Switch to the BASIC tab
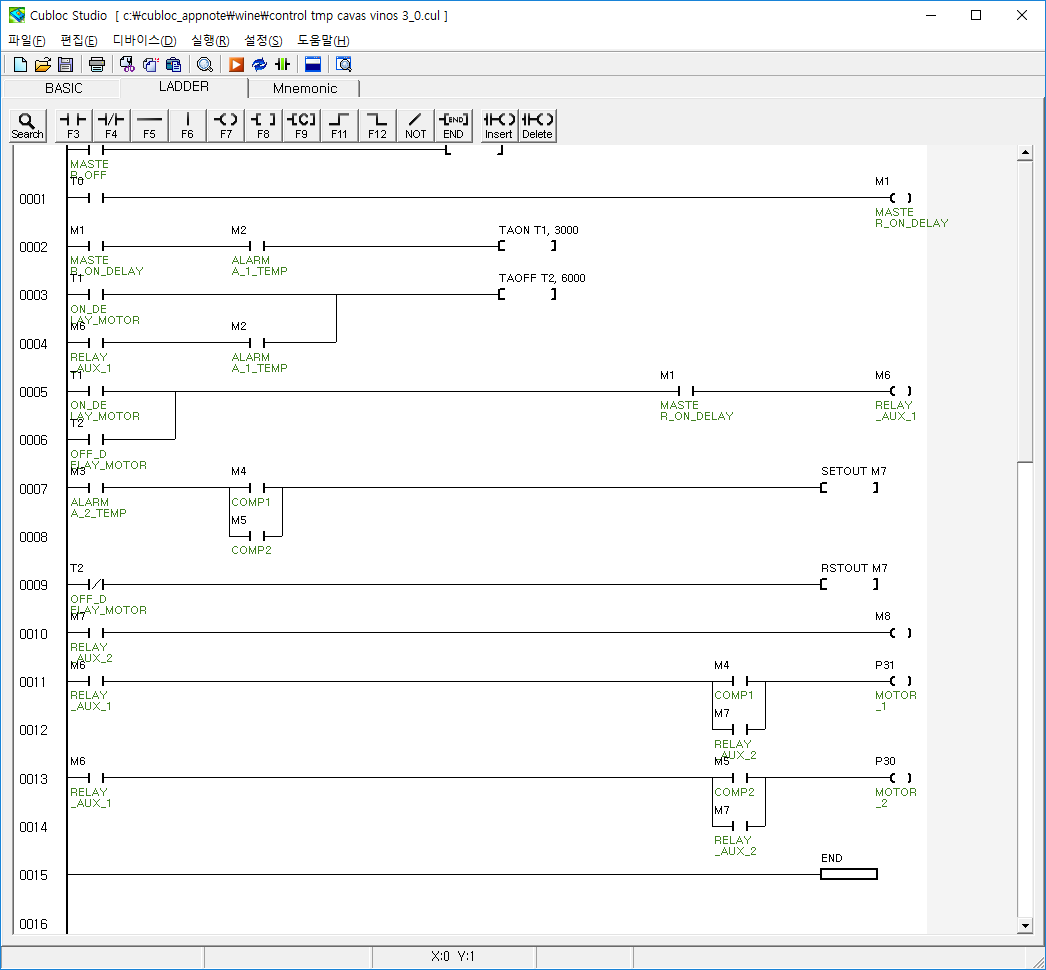This screenshot has width=1046, height=970. [x=64, y=88]
